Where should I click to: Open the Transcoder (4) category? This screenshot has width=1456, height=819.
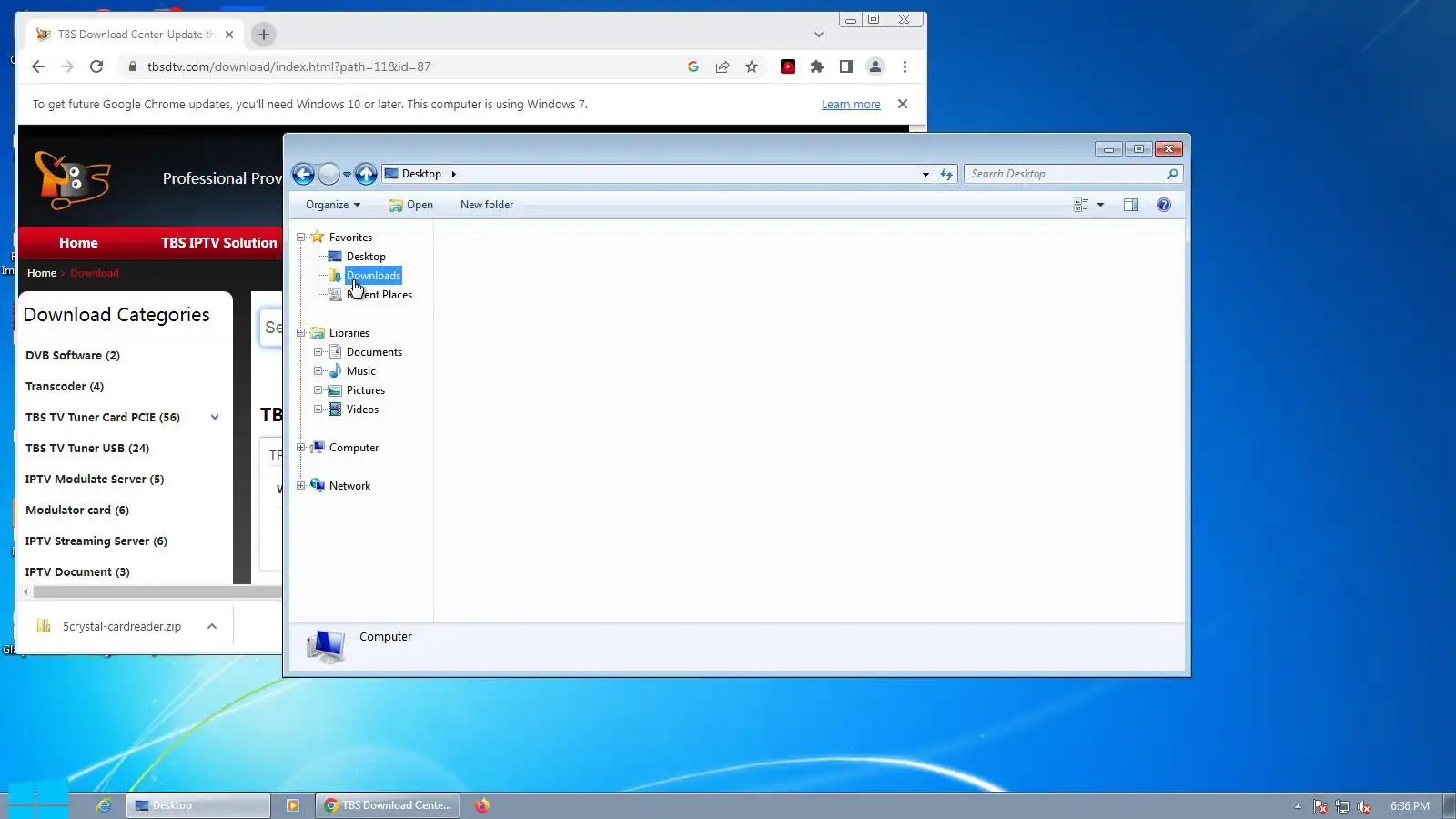tap(65, 387)
